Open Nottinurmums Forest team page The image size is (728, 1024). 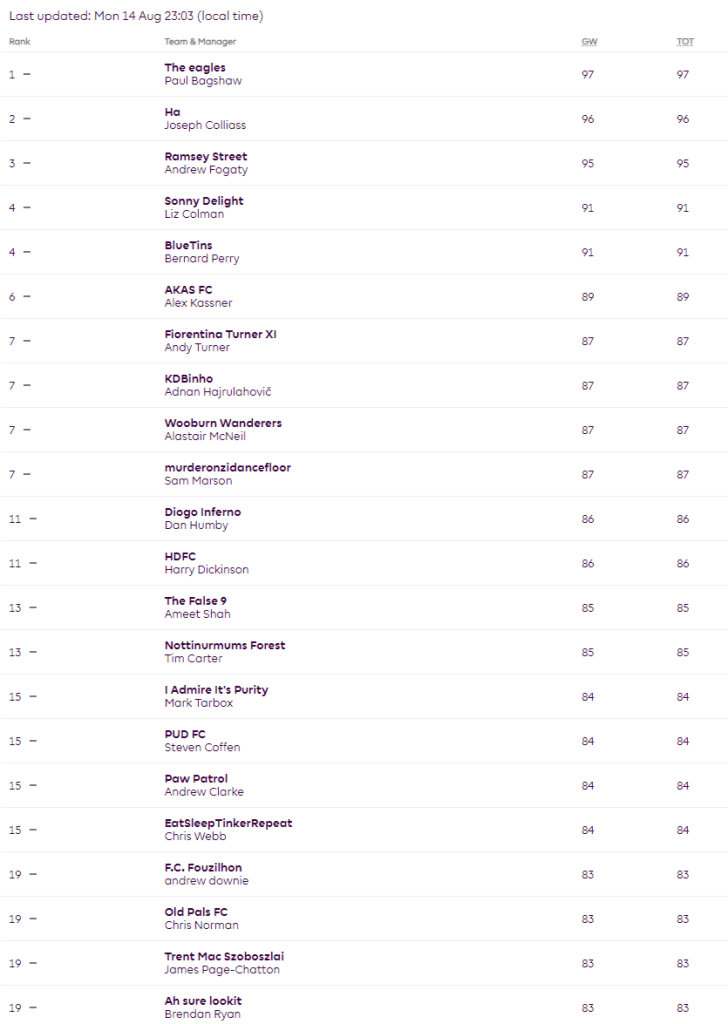(x=225, y=645)
